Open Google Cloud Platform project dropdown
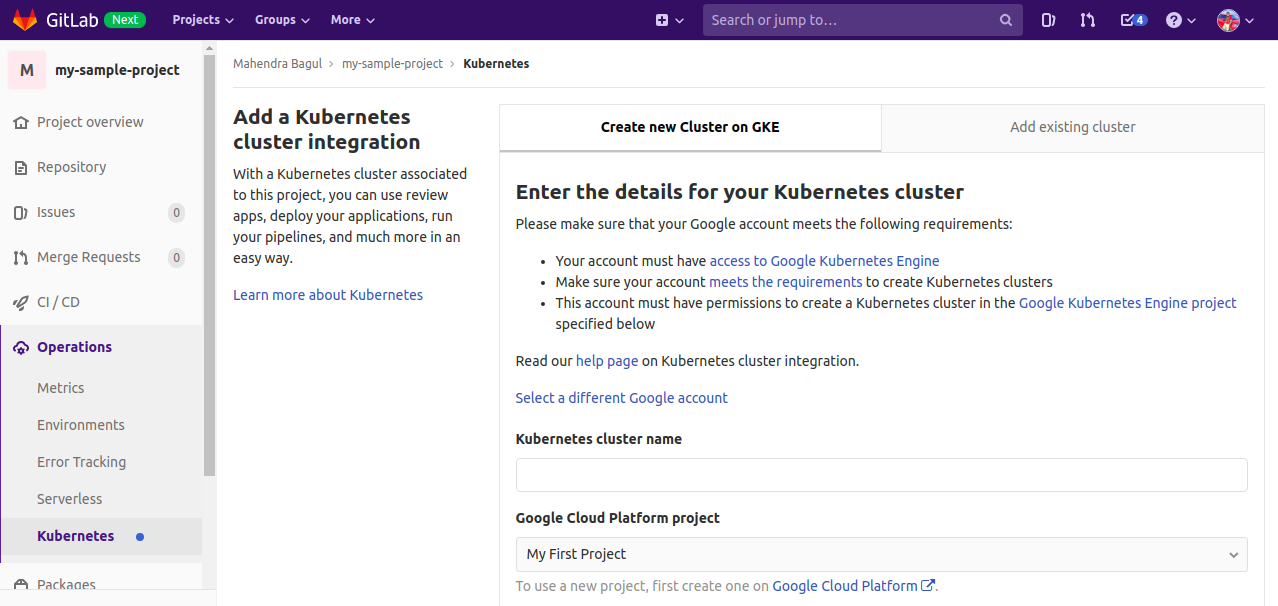 tap(882, 554)
